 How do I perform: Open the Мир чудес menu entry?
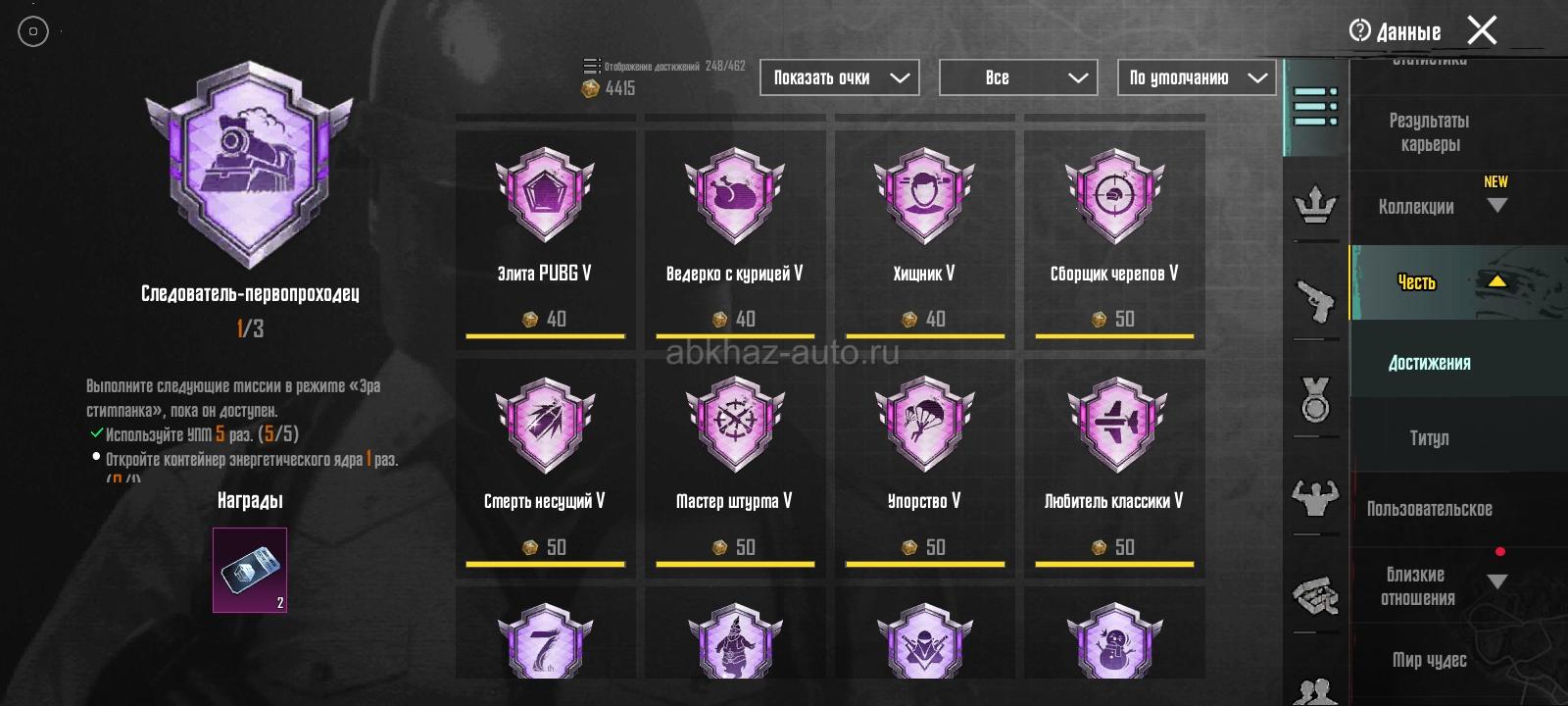coord(1429,660)
